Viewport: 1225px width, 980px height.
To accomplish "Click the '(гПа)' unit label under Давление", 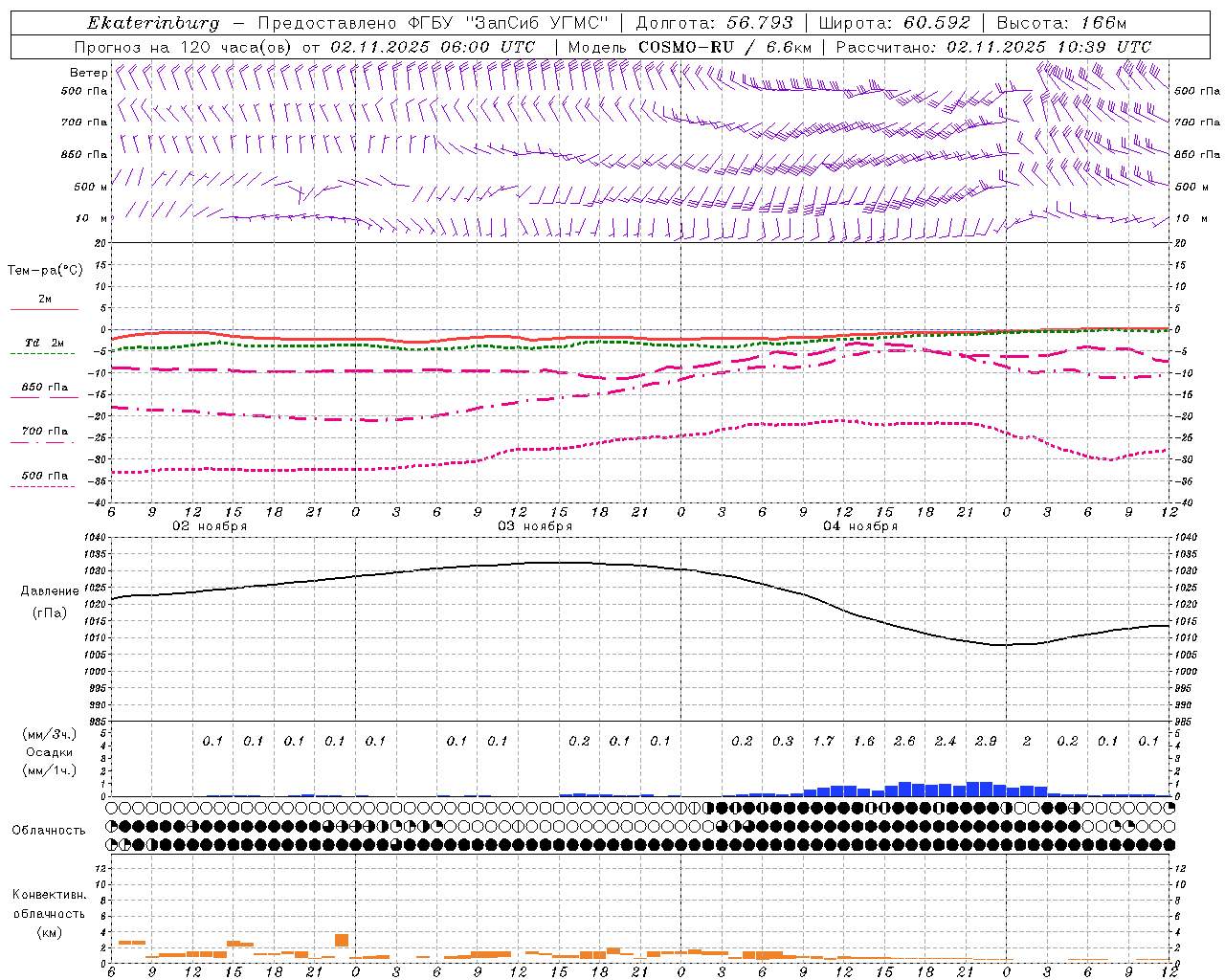I will (50, 612).
